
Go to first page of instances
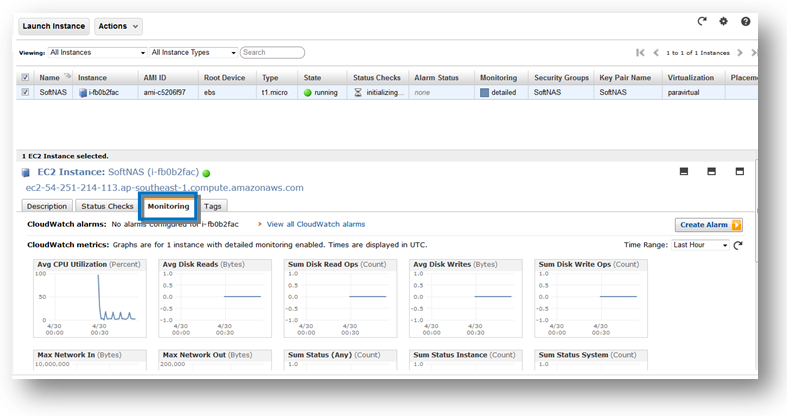pos(640,52)
